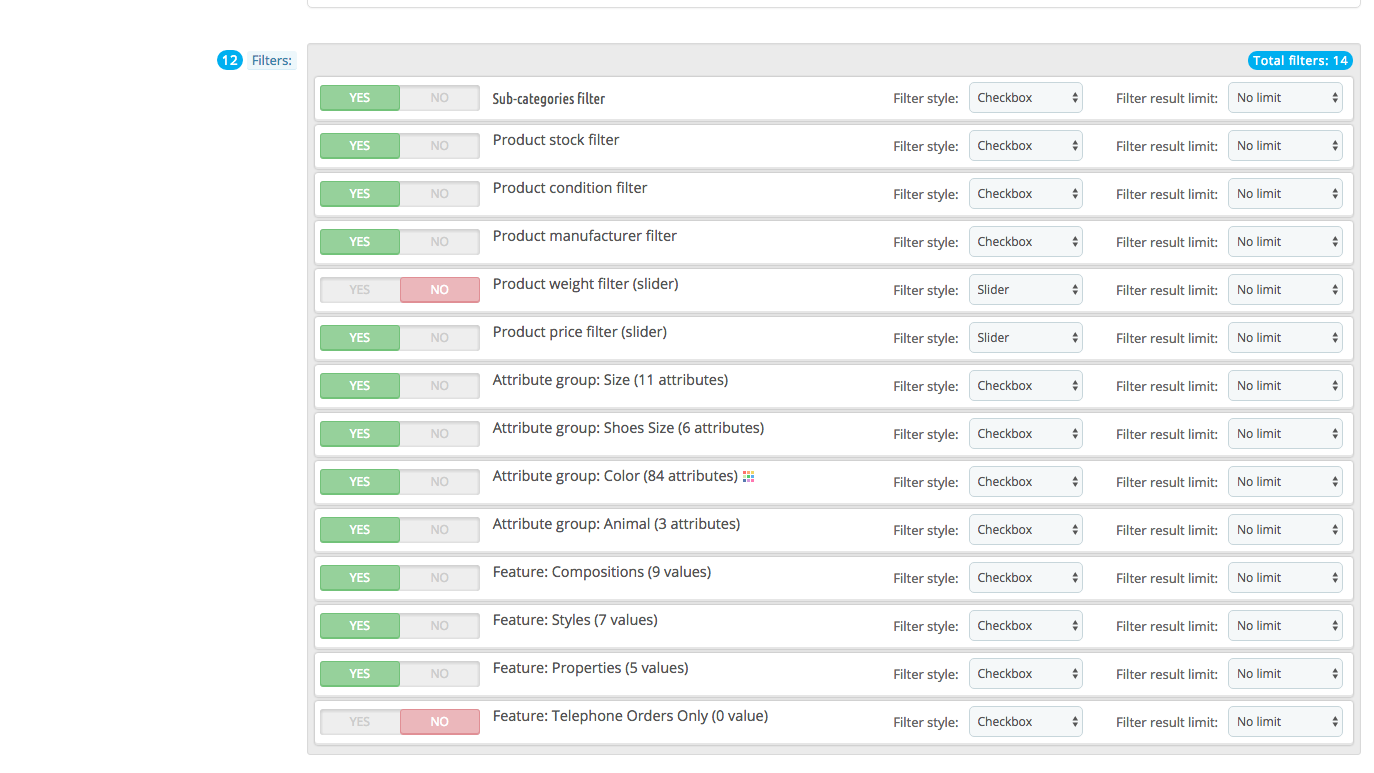Viewport: 1374px width, 773px height.
Task: Open the Slider style dropdown for Product weight
Action: pyautogui.click(x=1026, y=290)
